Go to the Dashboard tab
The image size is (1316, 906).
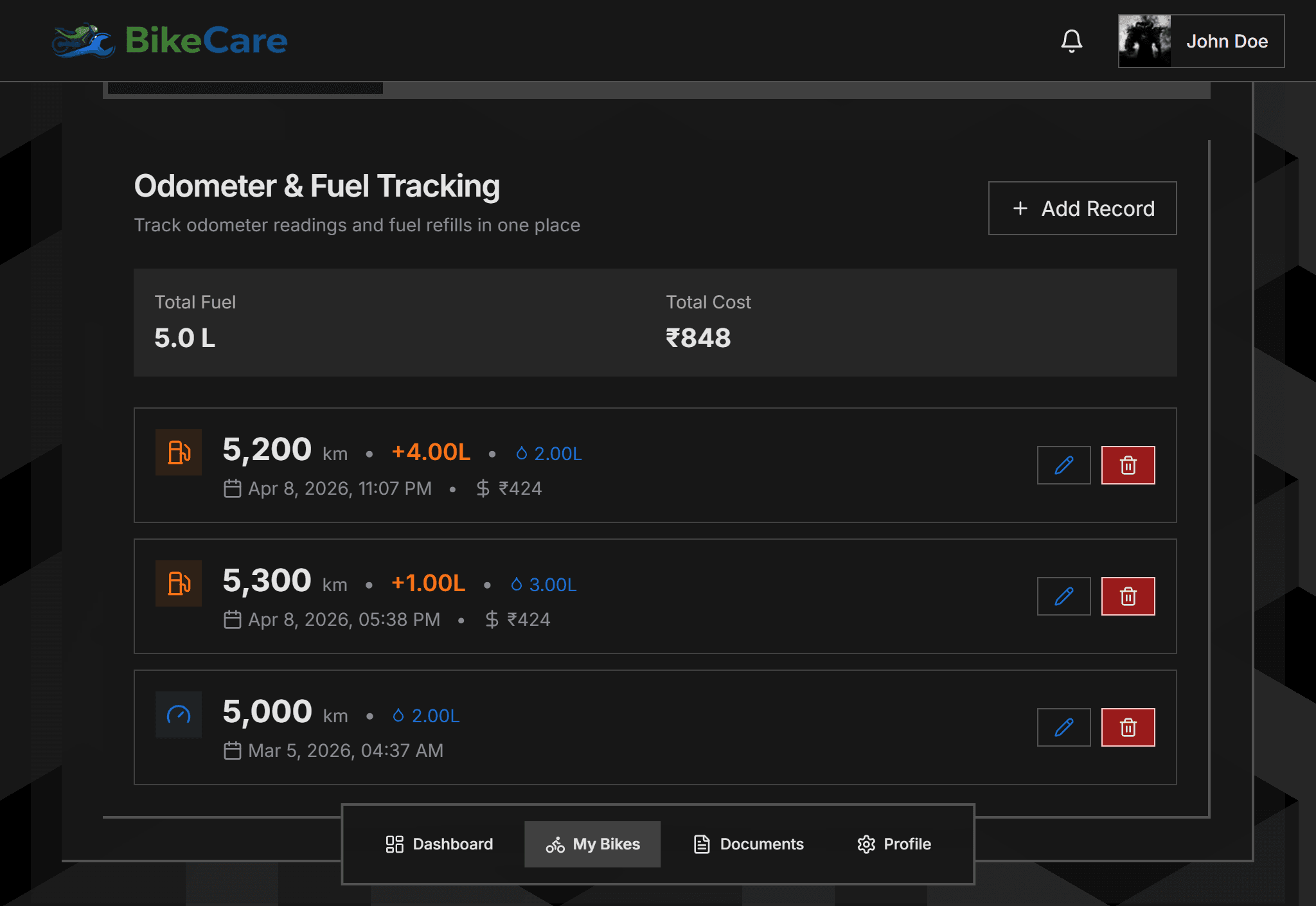[x=440, y=844]
